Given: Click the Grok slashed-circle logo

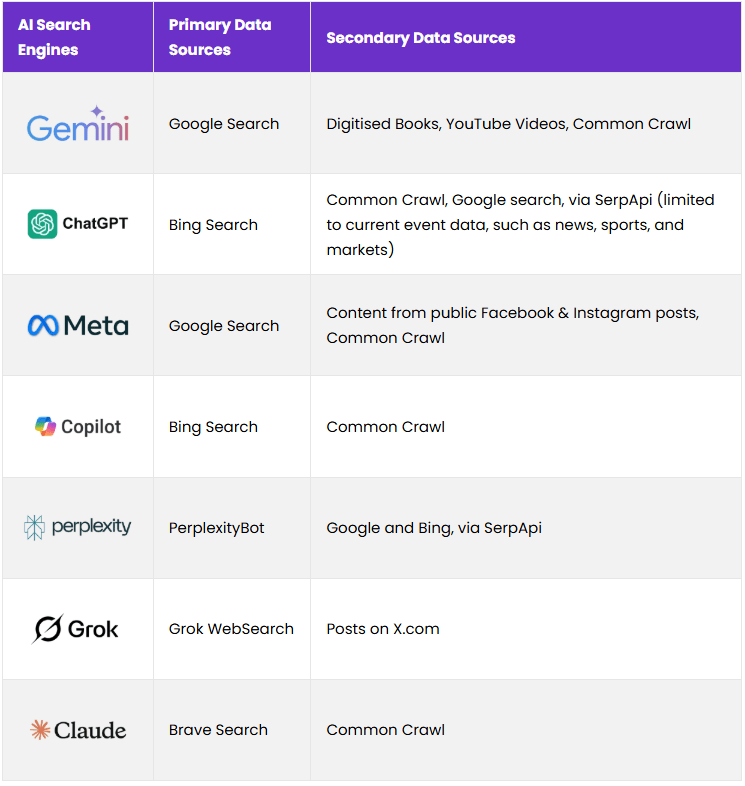Looking at the screenshot, I should pyautogui.click(x=47, y=629).
